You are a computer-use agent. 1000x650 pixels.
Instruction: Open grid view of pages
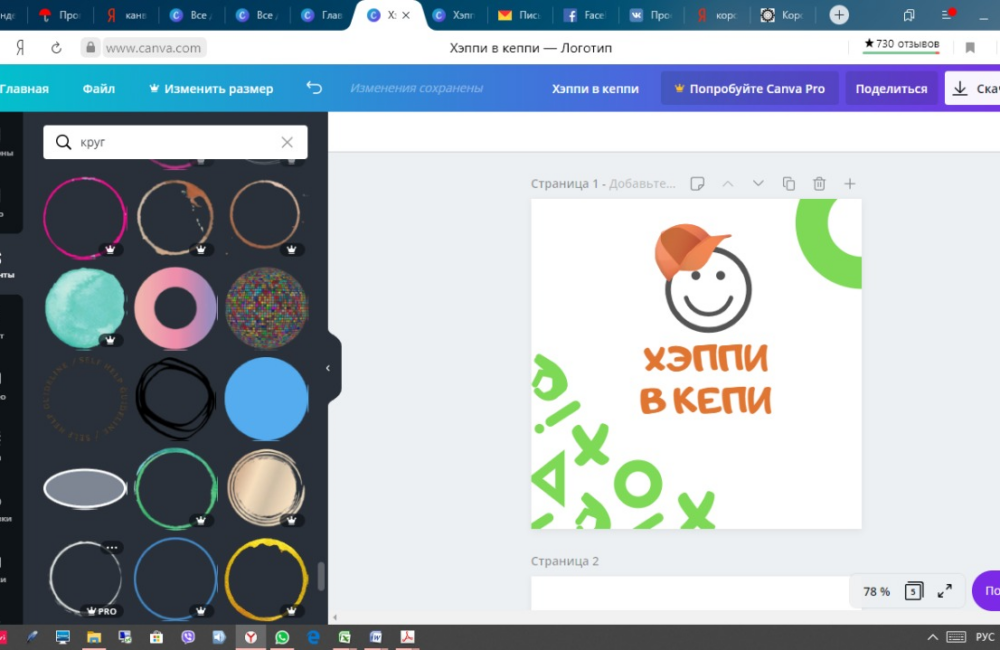(x=913, y=591)
